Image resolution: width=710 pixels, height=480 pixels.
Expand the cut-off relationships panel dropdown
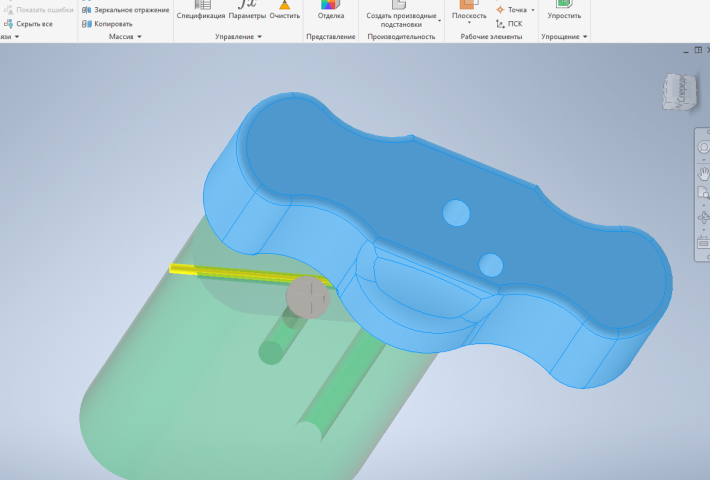17,37
